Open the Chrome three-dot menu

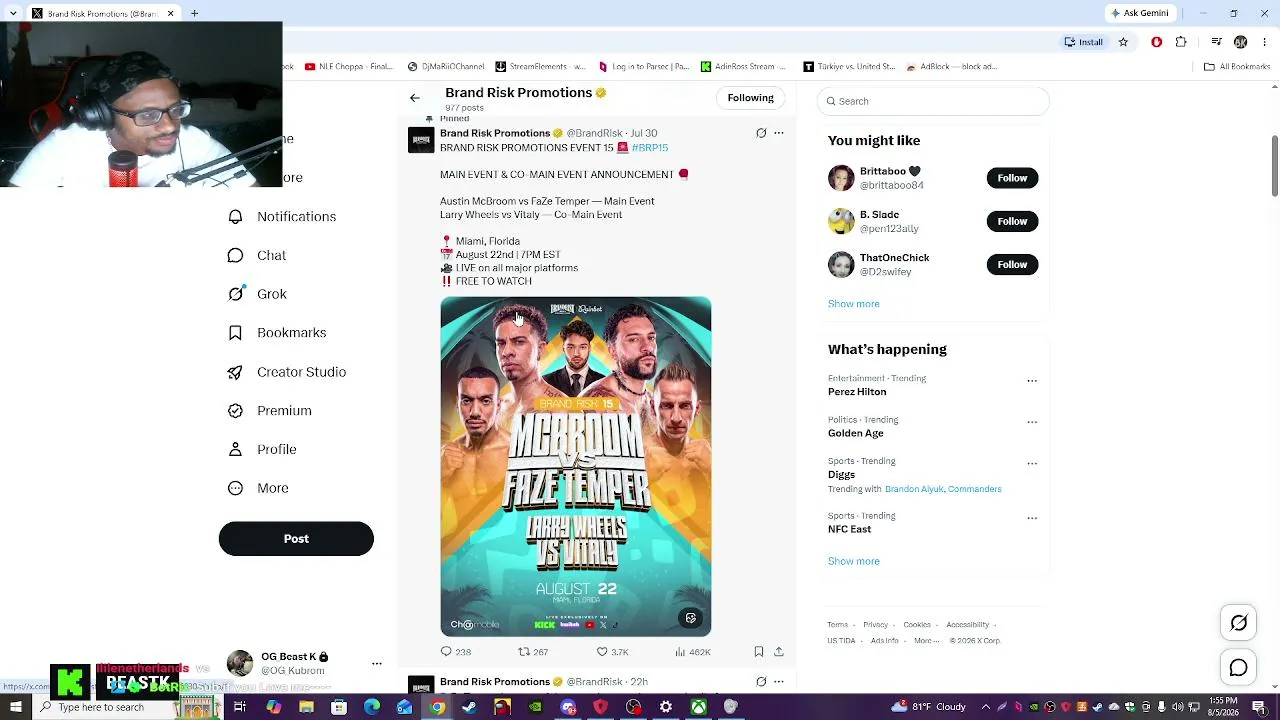pos(1265,42)
